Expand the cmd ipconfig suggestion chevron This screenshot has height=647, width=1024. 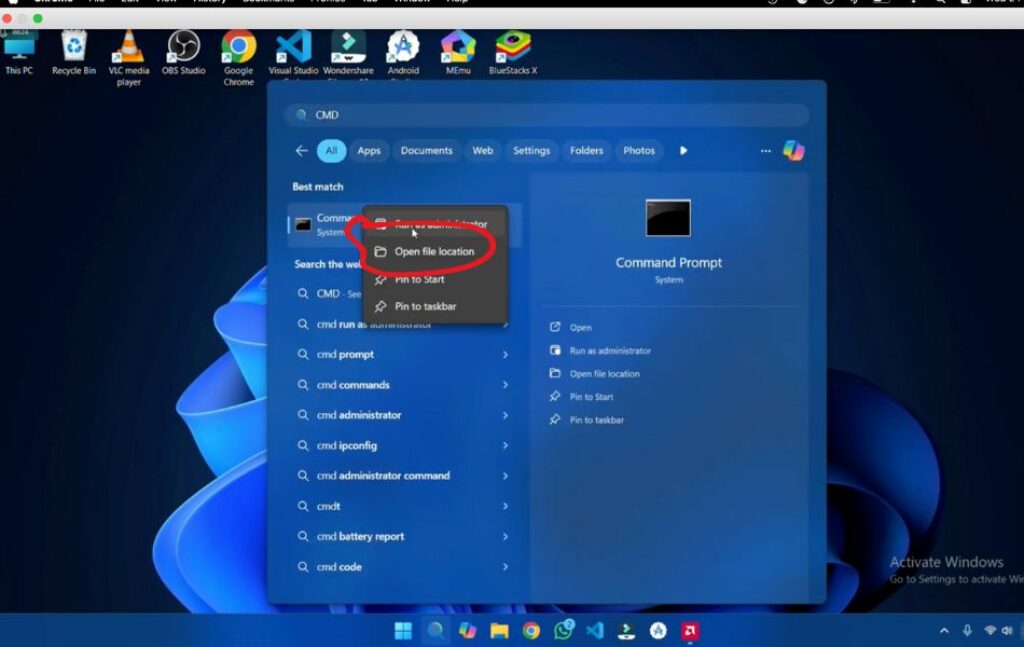(x=505, y=445)
